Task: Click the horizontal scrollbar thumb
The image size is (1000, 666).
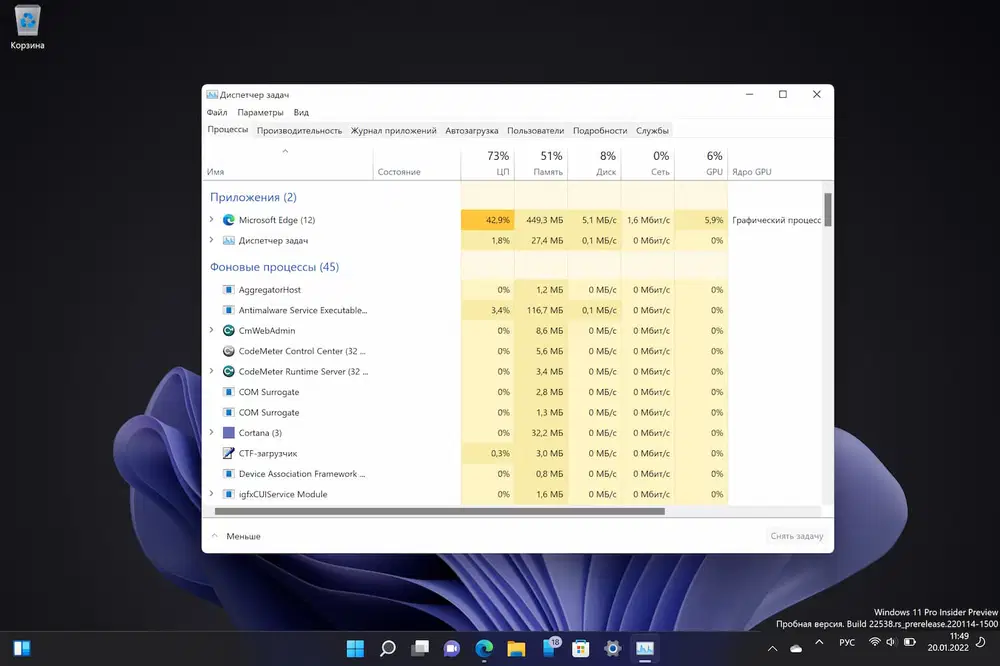Action: (439, 512)
